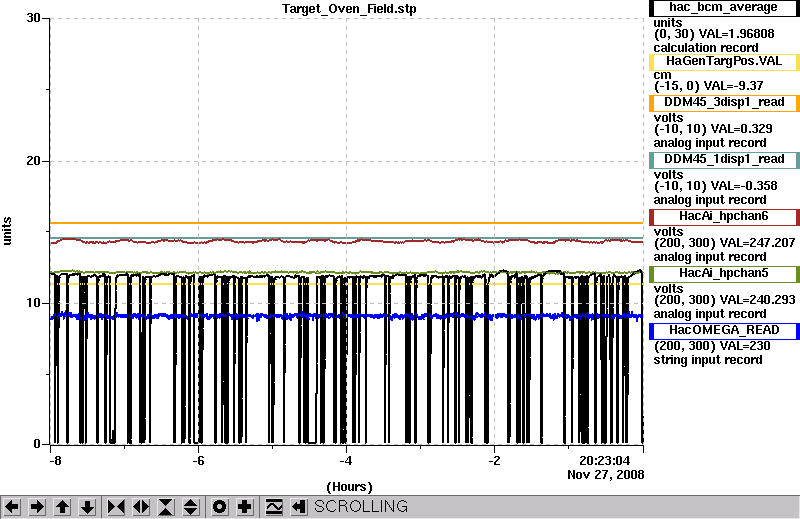Select the DDM45_1disp1_read legend entry
Screen dimensions: 800x519
(x=723, y=160)
